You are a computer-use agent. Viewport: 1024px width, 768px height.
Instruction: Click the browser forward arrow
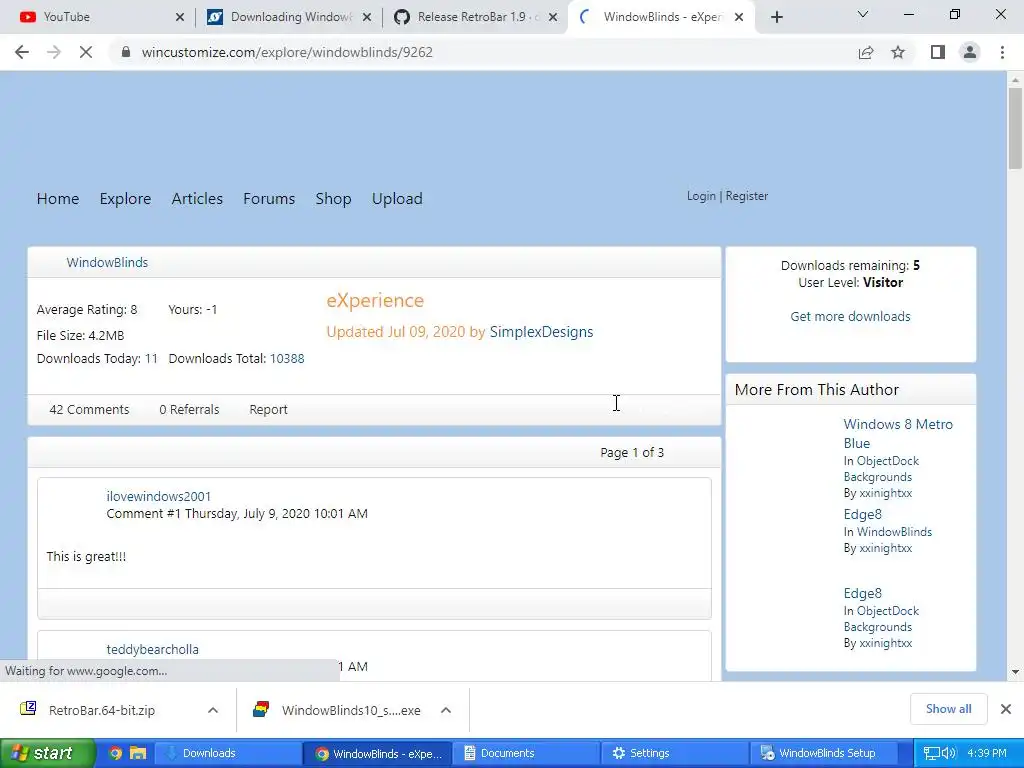[x=54, y=52]
